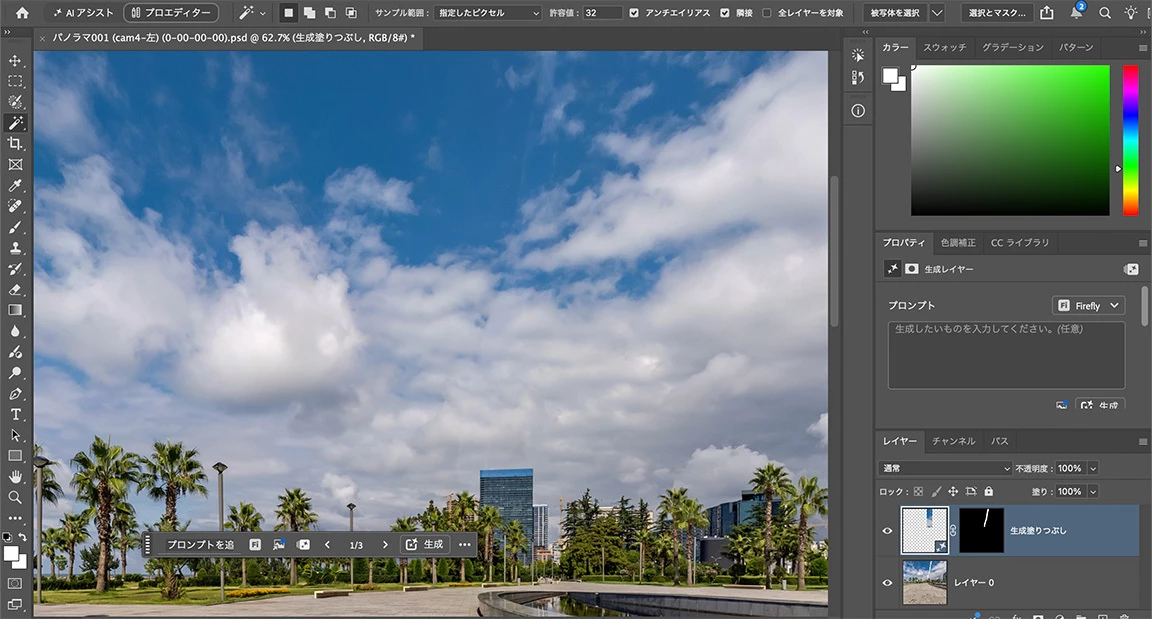Hide the 生成塗りつぶし layer
Screen dimensions: 1152x619
887,530
